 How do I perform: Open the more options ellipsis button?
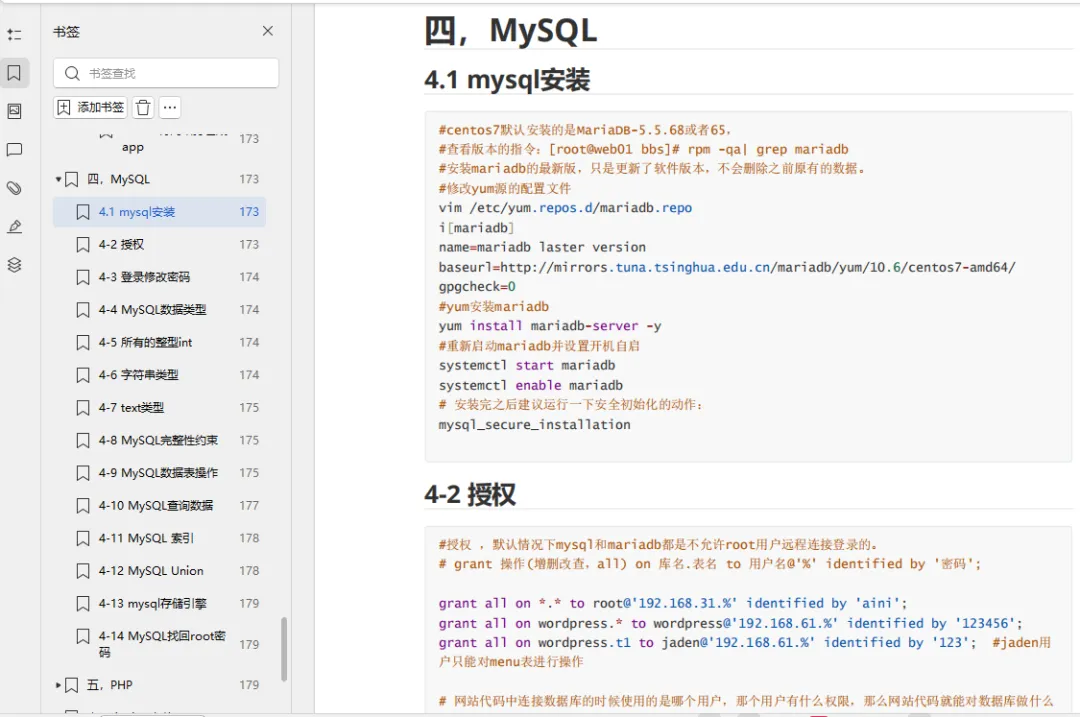click(170, 107)
